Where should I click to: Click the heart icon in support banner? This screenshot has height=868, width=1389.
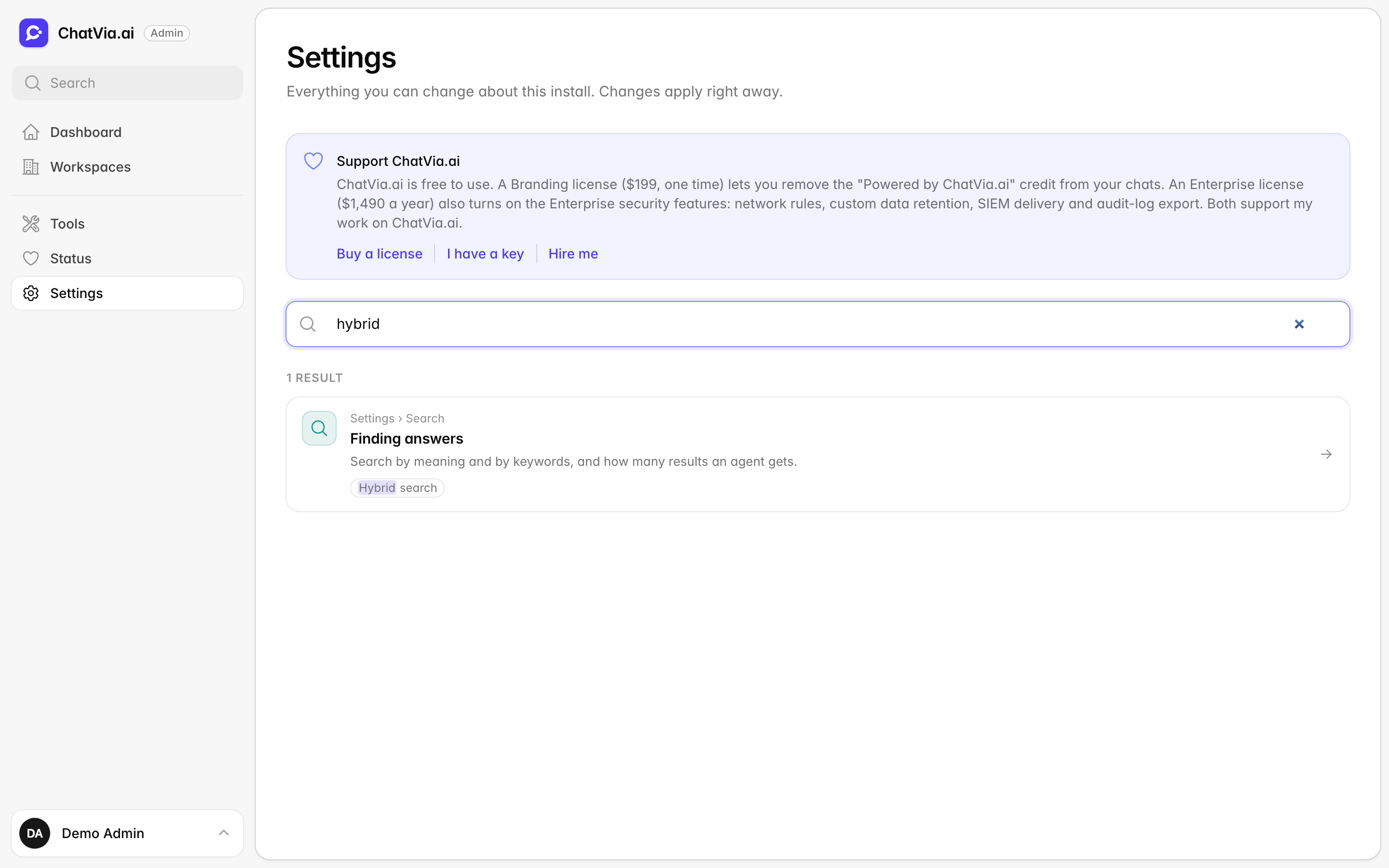(x=313, y=162)
